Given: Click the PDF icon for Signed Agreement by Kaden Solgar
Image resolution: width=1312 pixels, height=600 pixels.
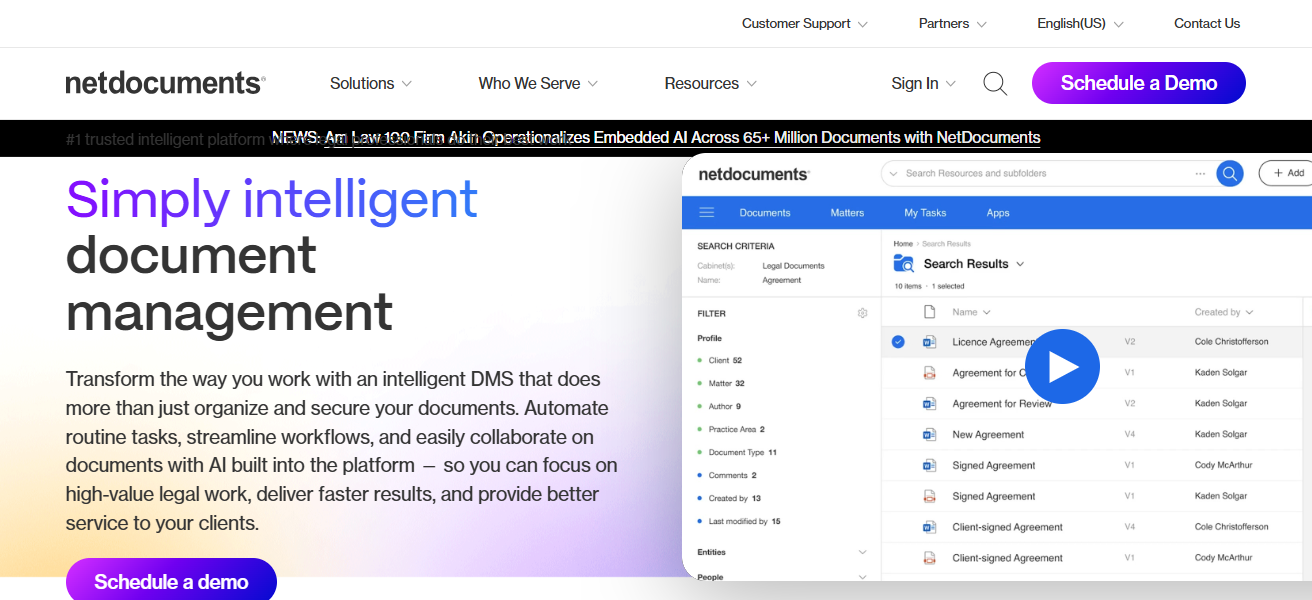Looking at the screenshot, I should click(929, 497).
